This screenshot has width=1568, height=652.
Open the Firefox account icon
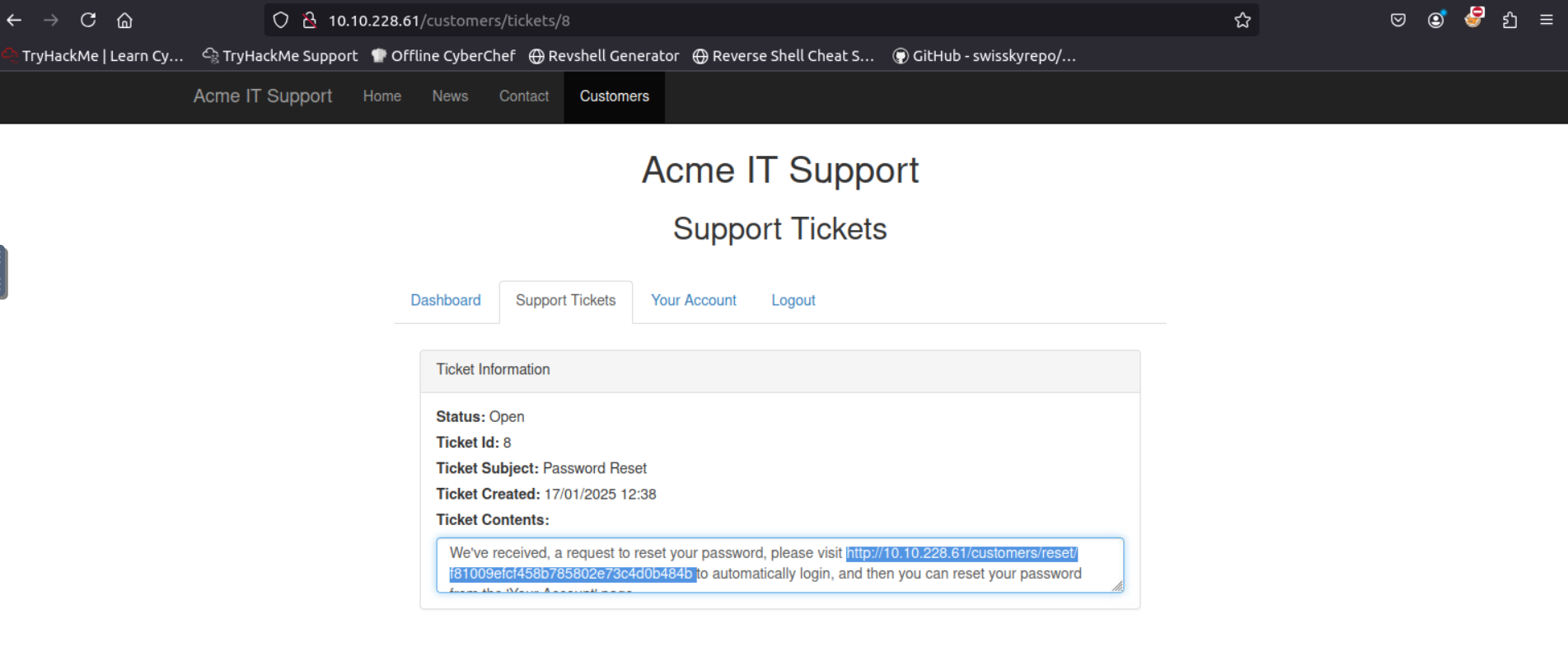(1436, 21)
